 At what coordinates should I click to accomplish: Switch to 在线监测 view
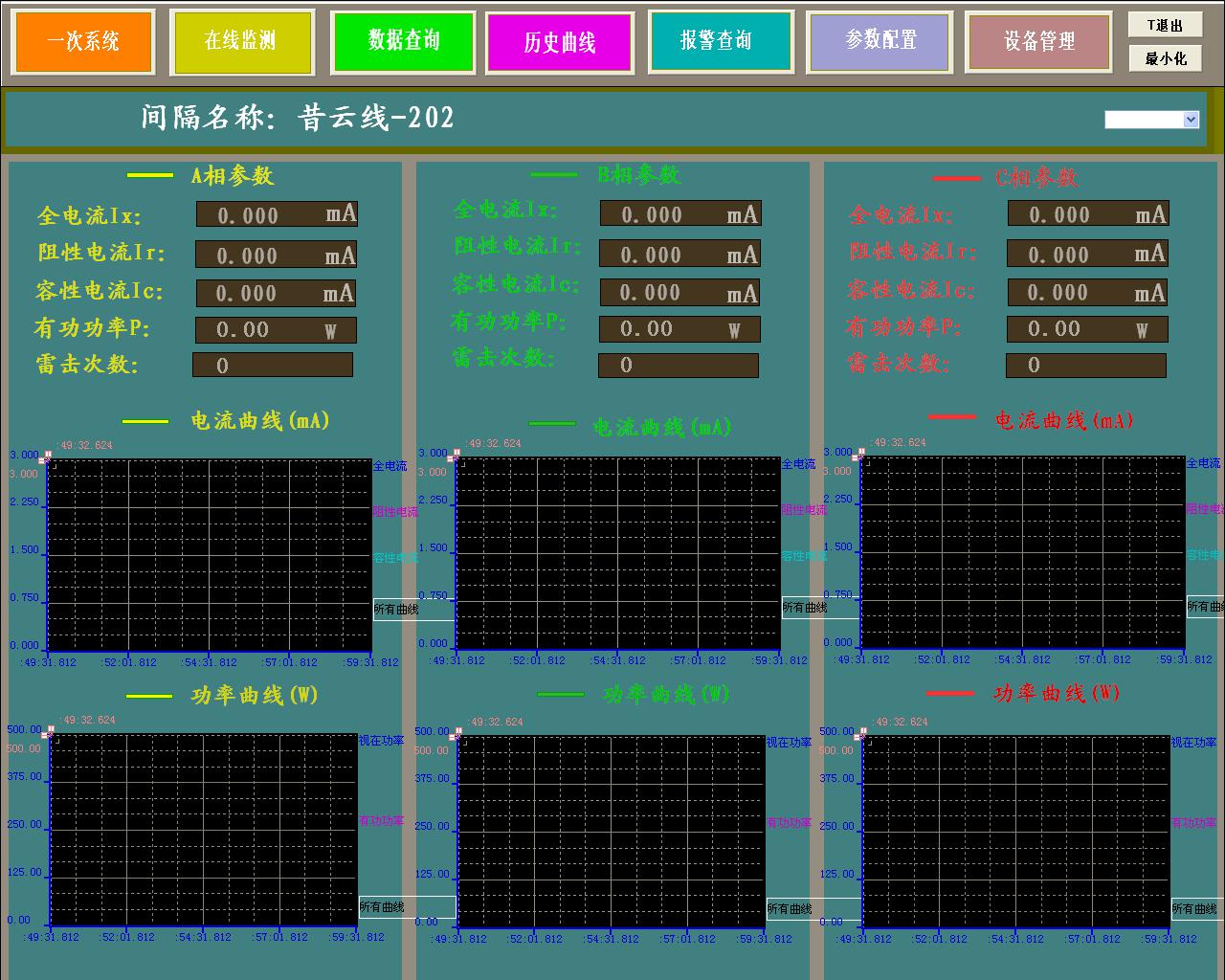(x=241, y=41)
